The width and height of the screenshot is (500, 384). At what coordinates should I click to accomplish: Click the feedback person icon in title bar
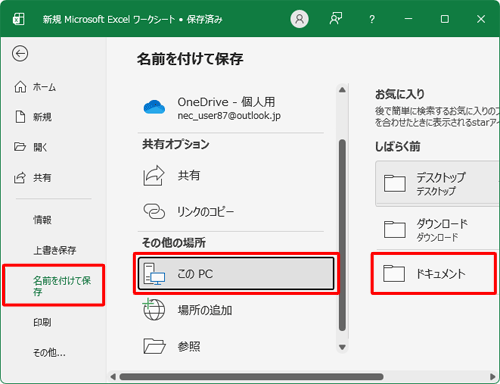click(x=336, y=19)
